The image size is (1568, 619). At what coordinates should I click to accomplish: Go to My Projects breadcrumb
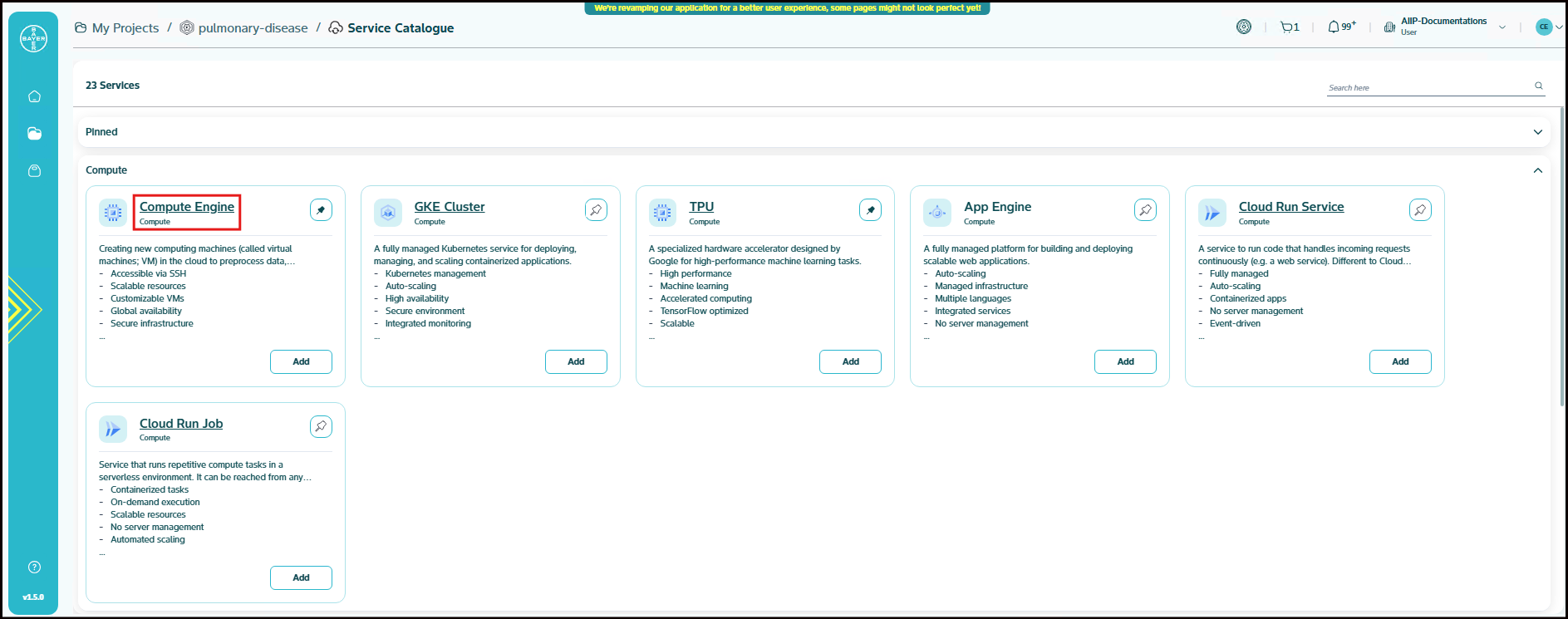(125, 28)
